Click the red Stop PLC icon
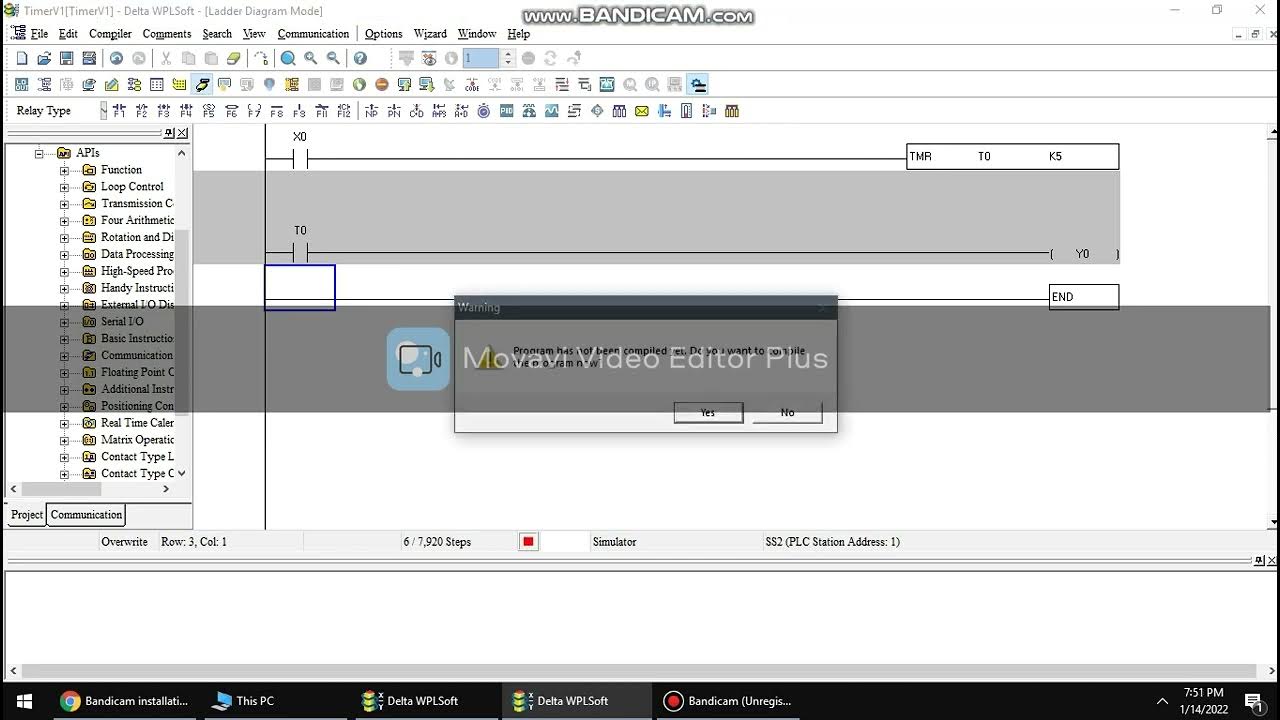The height and width of the screenshot is (720, 1280). coord(382,85)
